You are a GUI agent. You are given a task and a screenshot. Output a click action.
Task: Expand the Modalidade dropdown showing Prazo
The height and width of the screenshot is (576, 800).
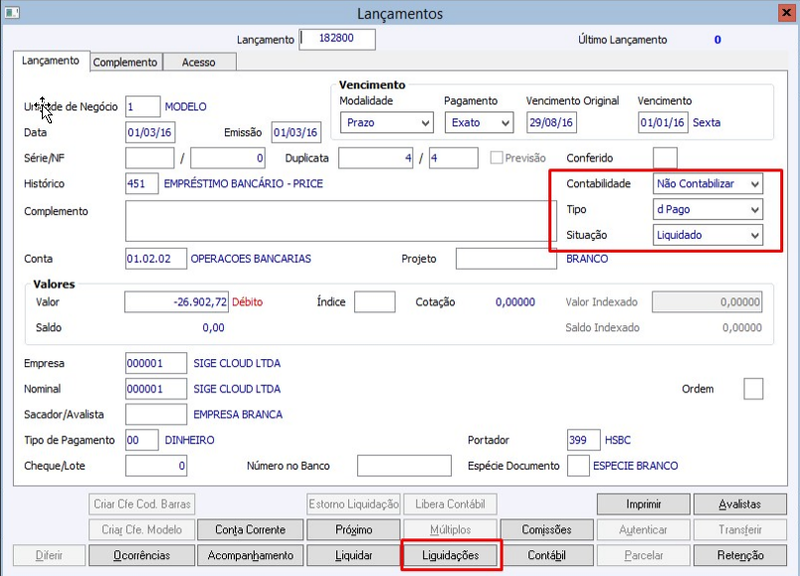pyautogui.click(x=387, y=123)
